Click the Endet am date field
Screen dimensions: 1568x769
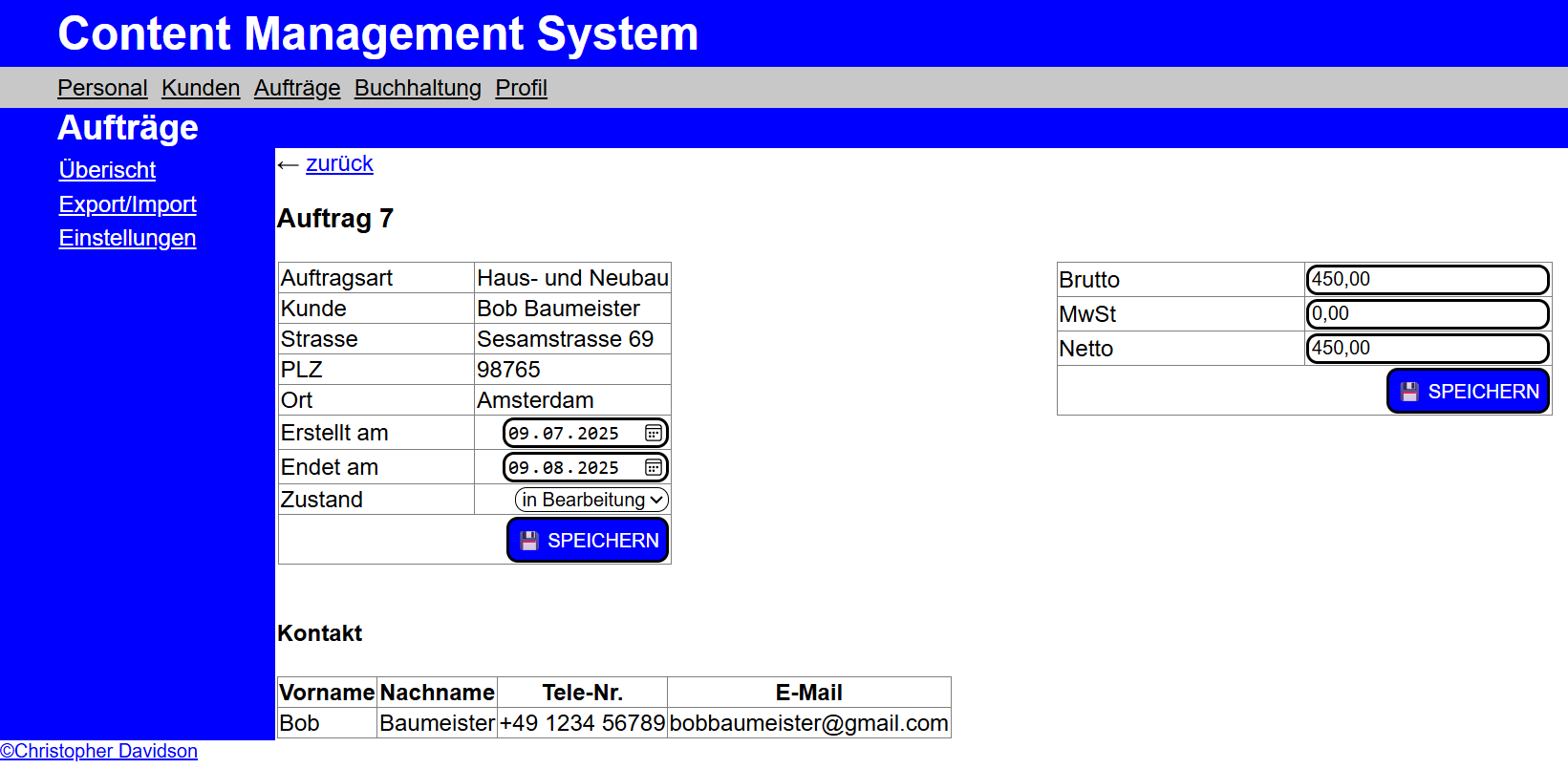point(564,468)
